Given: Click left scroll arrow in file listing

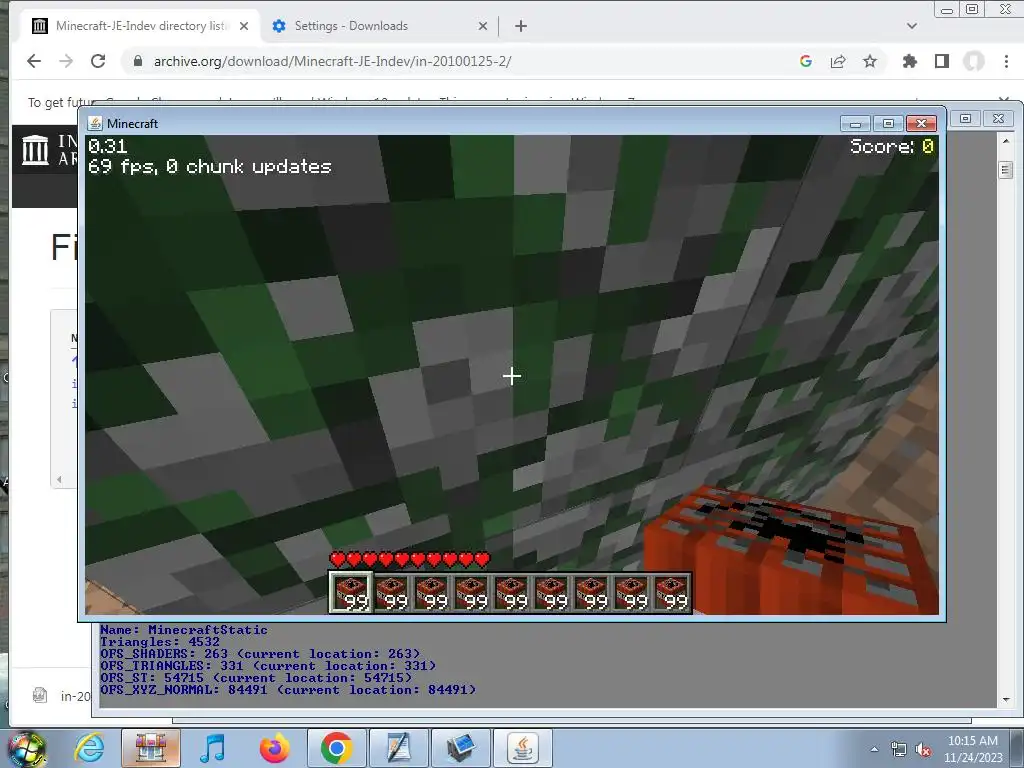Looking at the screenshot, I should click(x=59, y=479).
